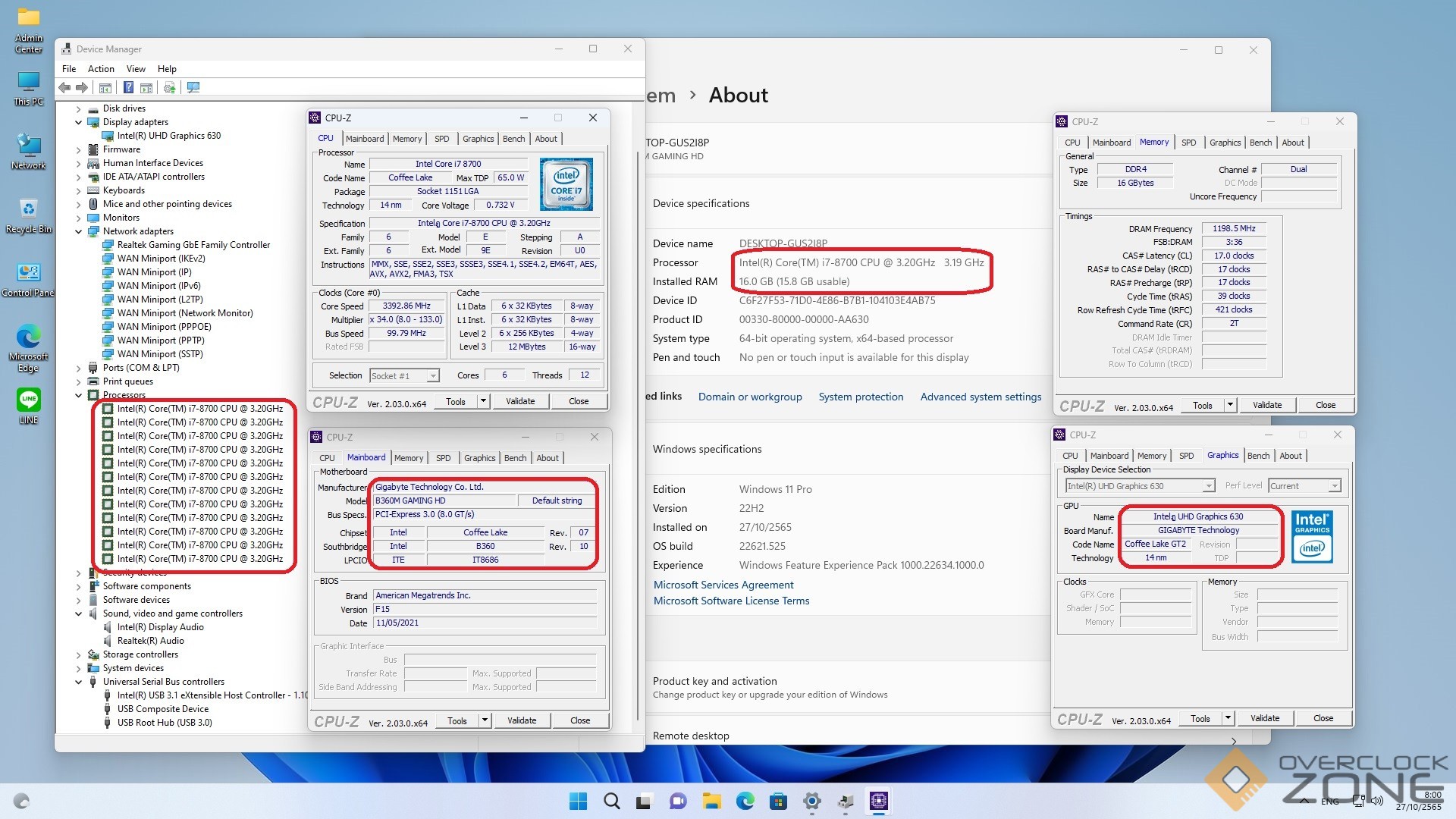
Task: Switch to the Bench tab in the Graphics tab window
Action: click(x=1258, y=456)
